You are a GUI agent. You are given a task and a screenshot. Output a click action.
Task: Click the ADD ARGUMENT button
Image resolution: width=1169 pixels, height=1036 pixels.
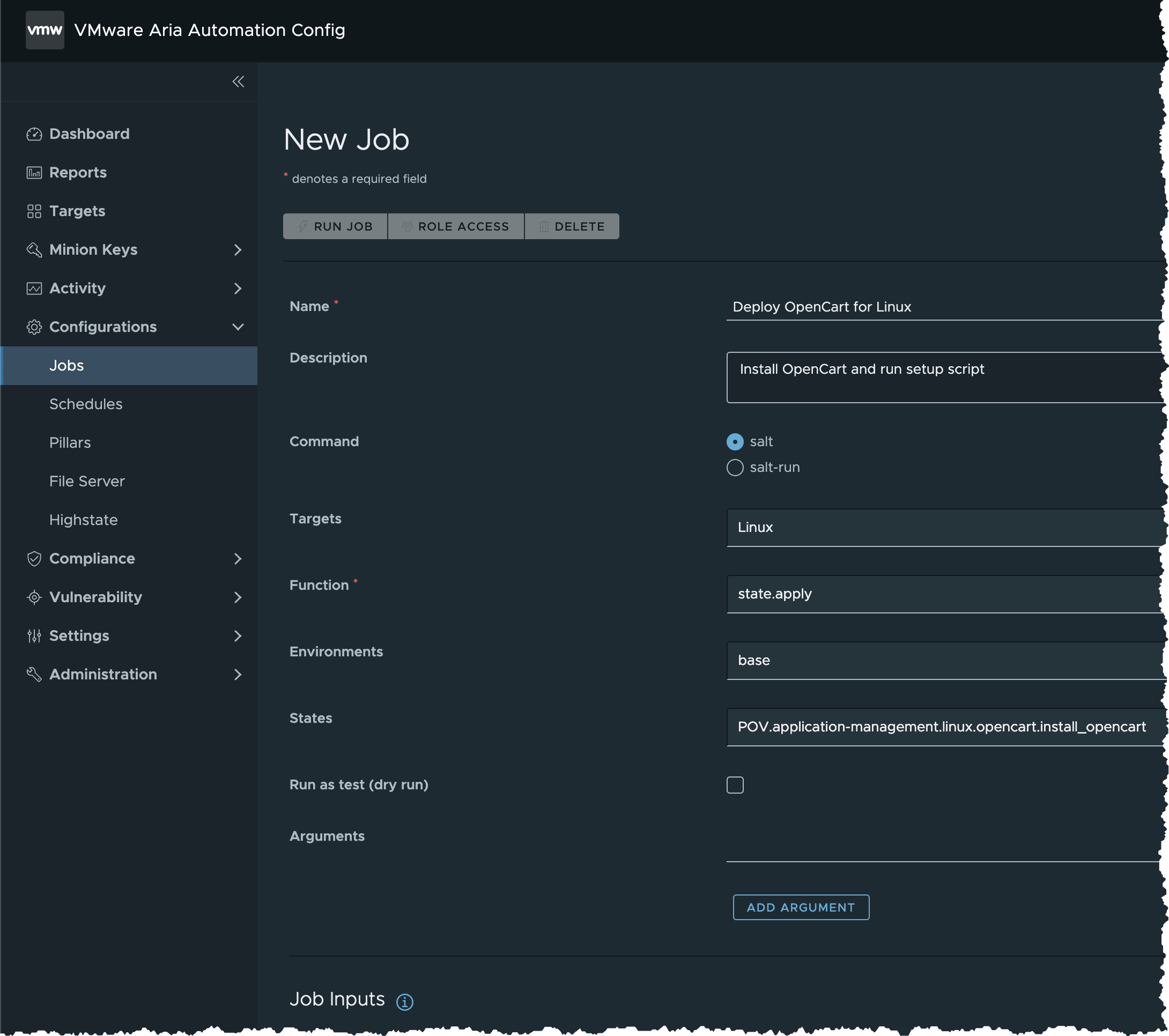click(x=801, y=907)
